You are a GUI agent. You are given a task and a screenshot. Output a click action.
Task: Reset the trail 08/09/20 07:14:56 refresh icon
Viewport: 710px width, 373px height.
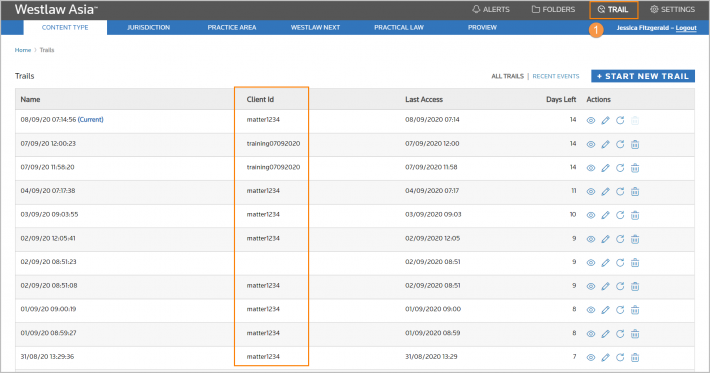click(620, 120)
